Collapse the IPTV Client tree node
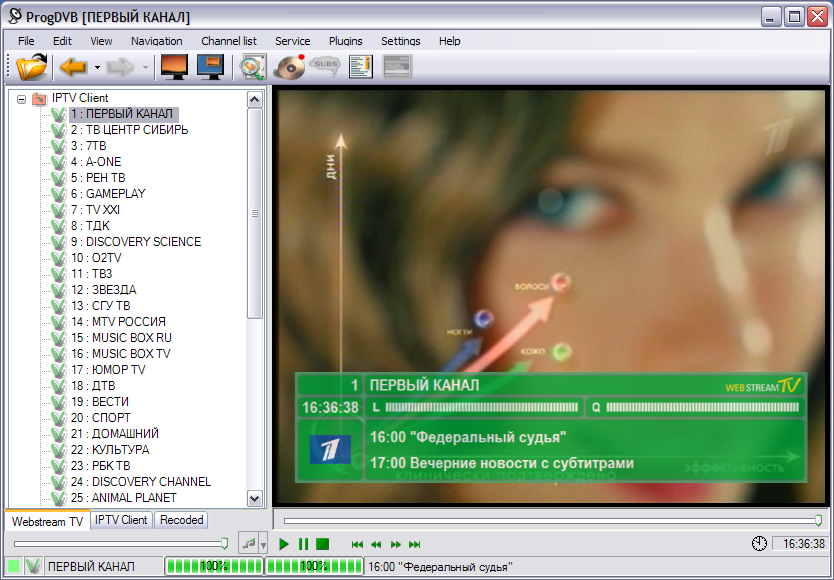Screen dimensions: 834x580 tap(21, 98)
